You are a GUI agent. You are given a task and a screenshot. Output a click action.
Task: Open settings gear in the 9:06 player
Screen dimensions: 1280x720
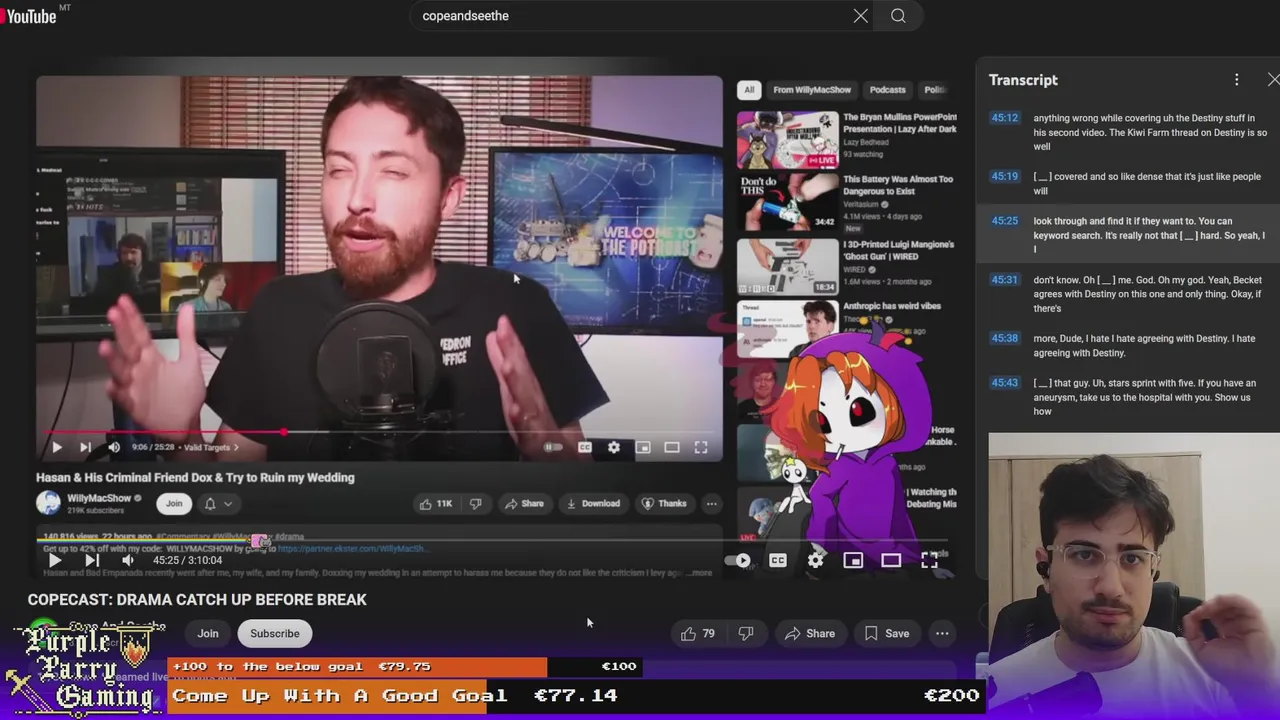pyautogui.click(x=614, y=448)
